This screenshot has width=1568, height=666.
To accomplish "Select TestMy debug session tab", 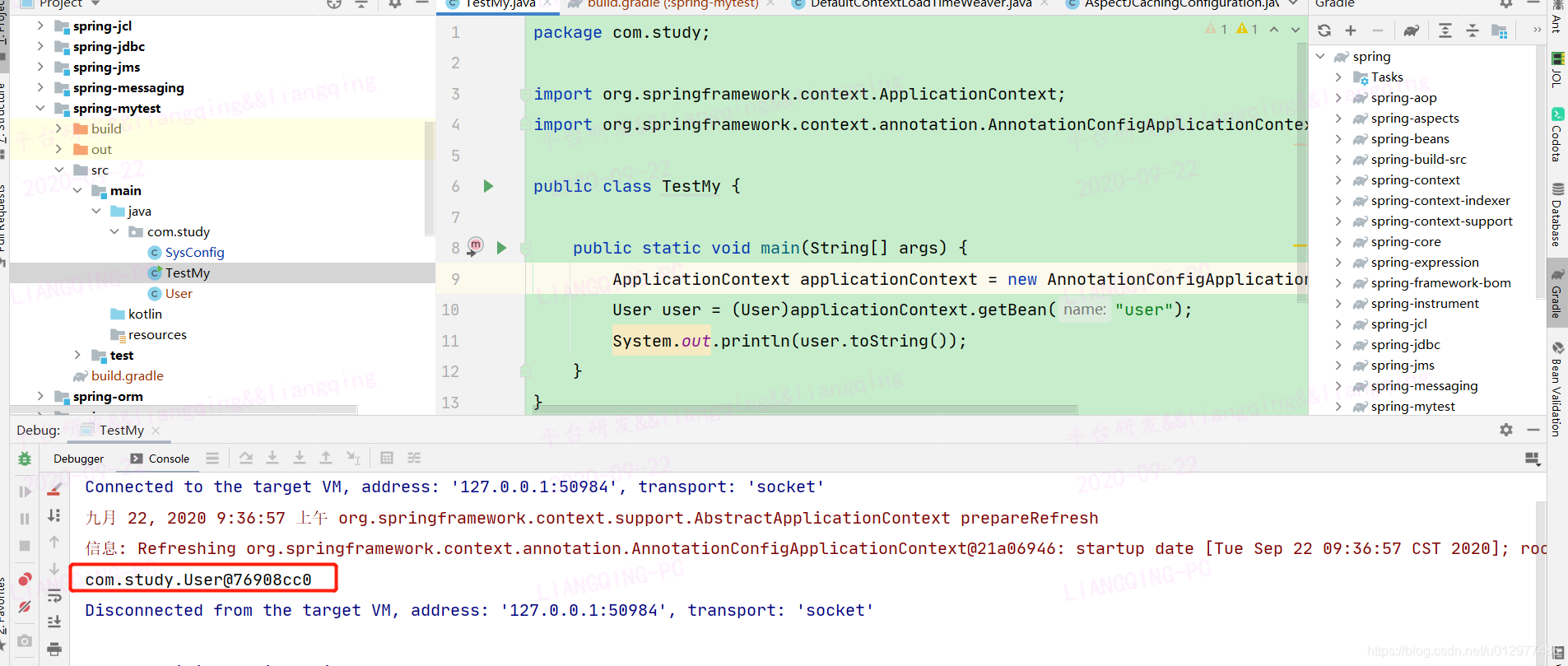I will pos(121,430).
